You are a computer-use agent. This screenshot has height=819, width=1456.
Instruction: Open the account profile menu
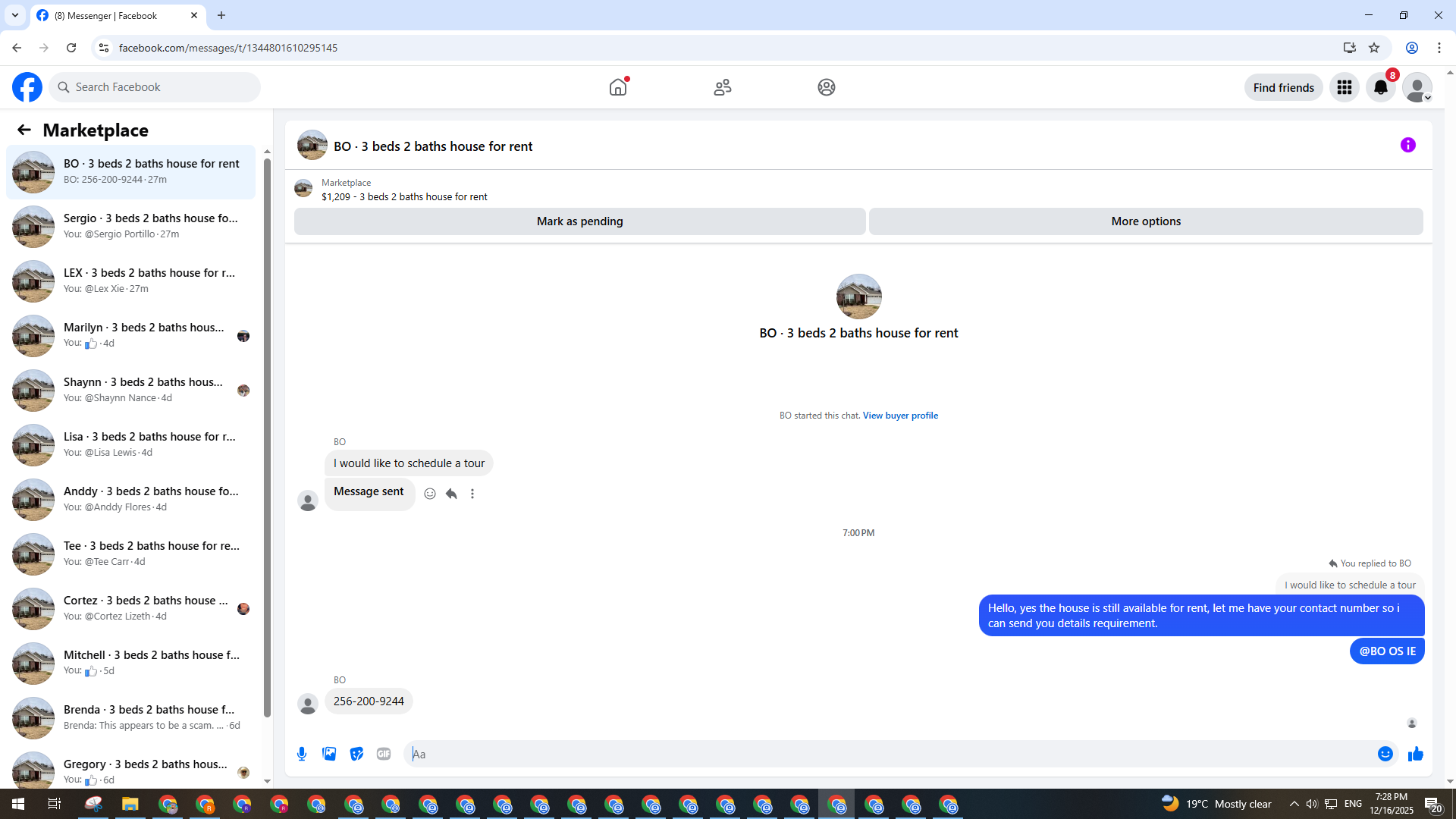[x=1417, y=87]
